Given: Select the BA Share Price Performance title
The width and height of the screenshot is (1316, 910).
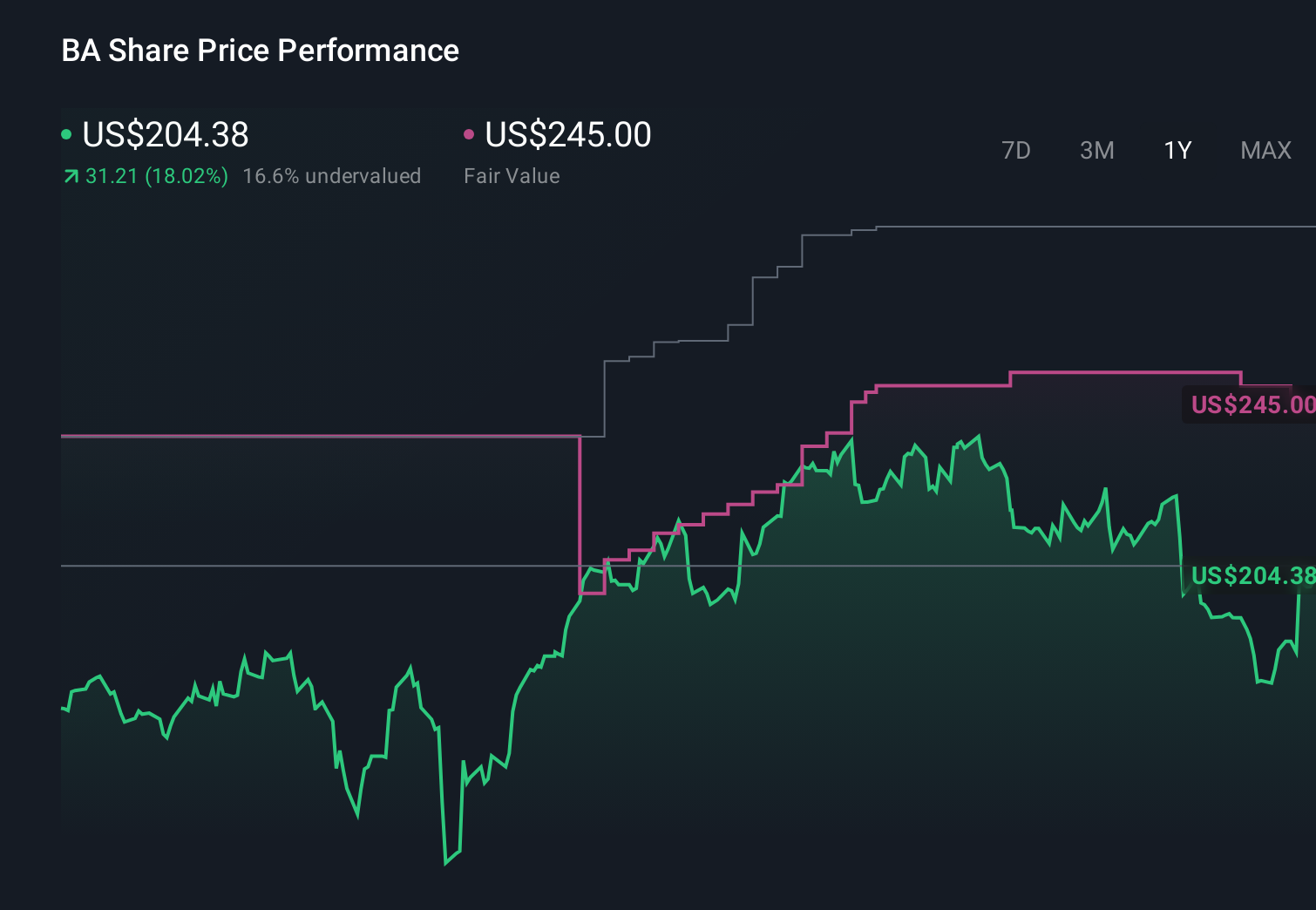Looking at the screenshot, I should [260, 51].
